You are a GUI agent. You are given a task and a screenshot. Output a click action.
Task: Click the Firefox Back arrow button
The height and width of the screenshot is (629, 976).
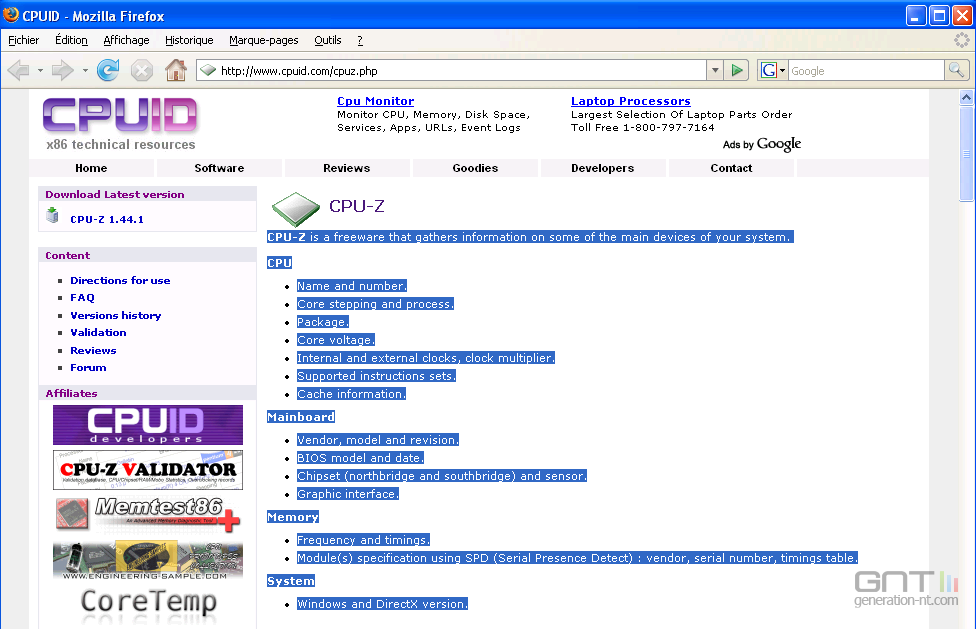coord(19,70)
